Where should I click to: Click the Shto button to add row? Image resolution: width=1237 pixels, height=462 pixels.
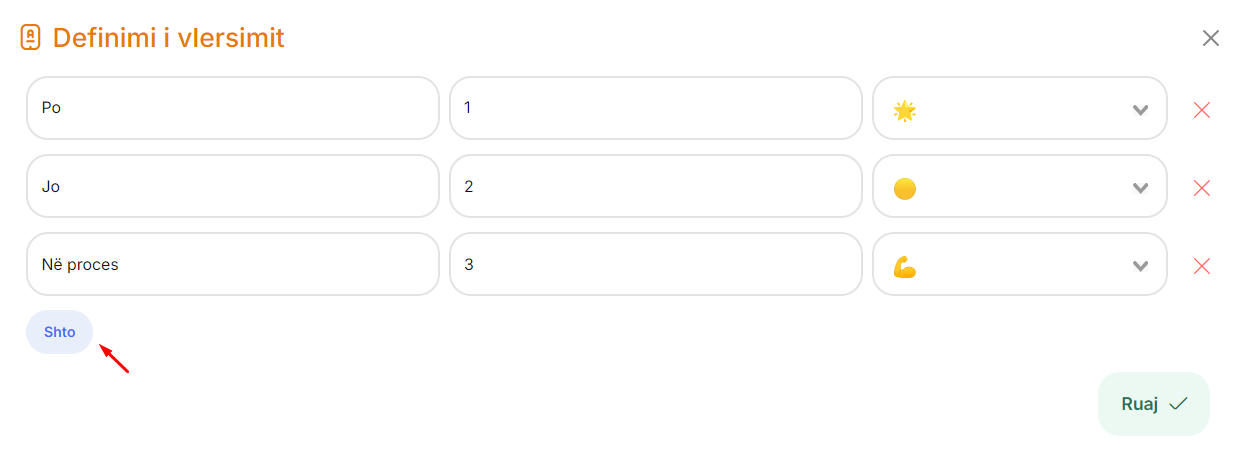pyautogui.click(x=60, y=332)
